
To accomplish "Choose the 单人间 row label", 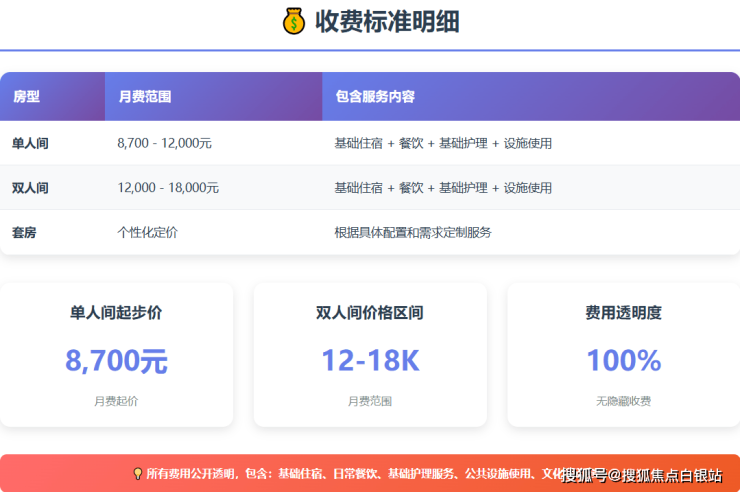I will 30,143.
